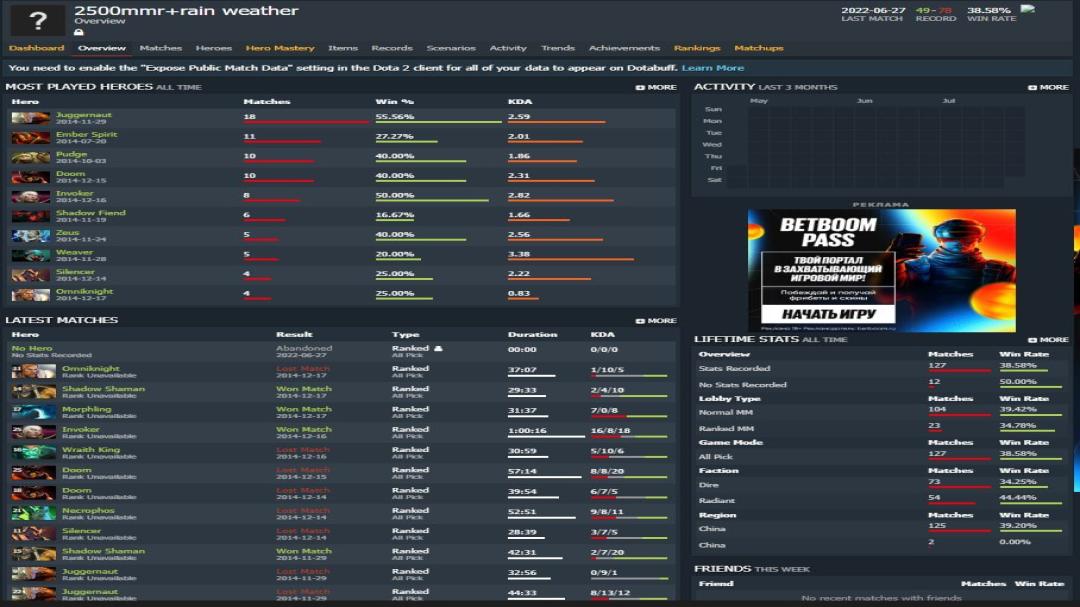Image resolution: width=1080 pixels, height=607 pixels.
Task: Click the question-mark profile avatar
Action: (x=38, y=20)
